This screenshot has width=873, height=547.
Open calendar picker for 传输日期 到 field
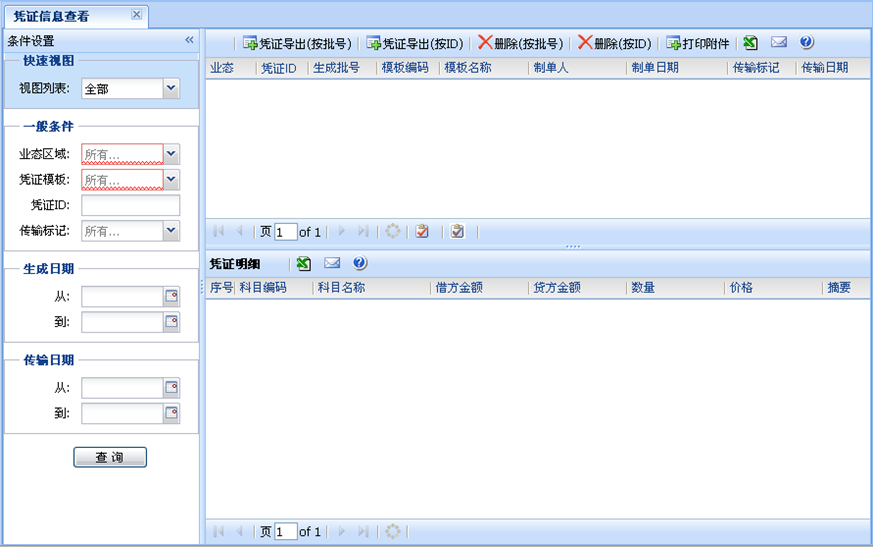(x=171, y=413)
